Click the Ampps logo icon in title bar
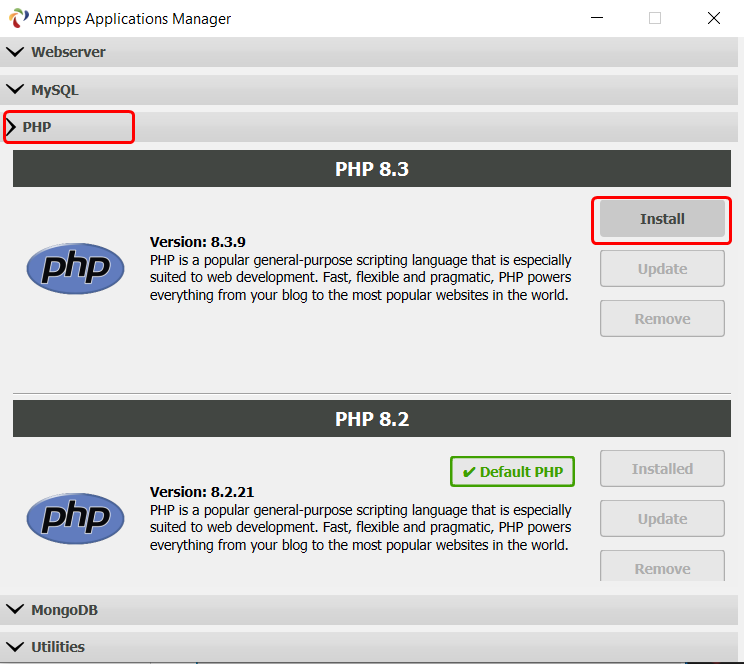This screenshot has width=744, height=664. pos(18,18)
